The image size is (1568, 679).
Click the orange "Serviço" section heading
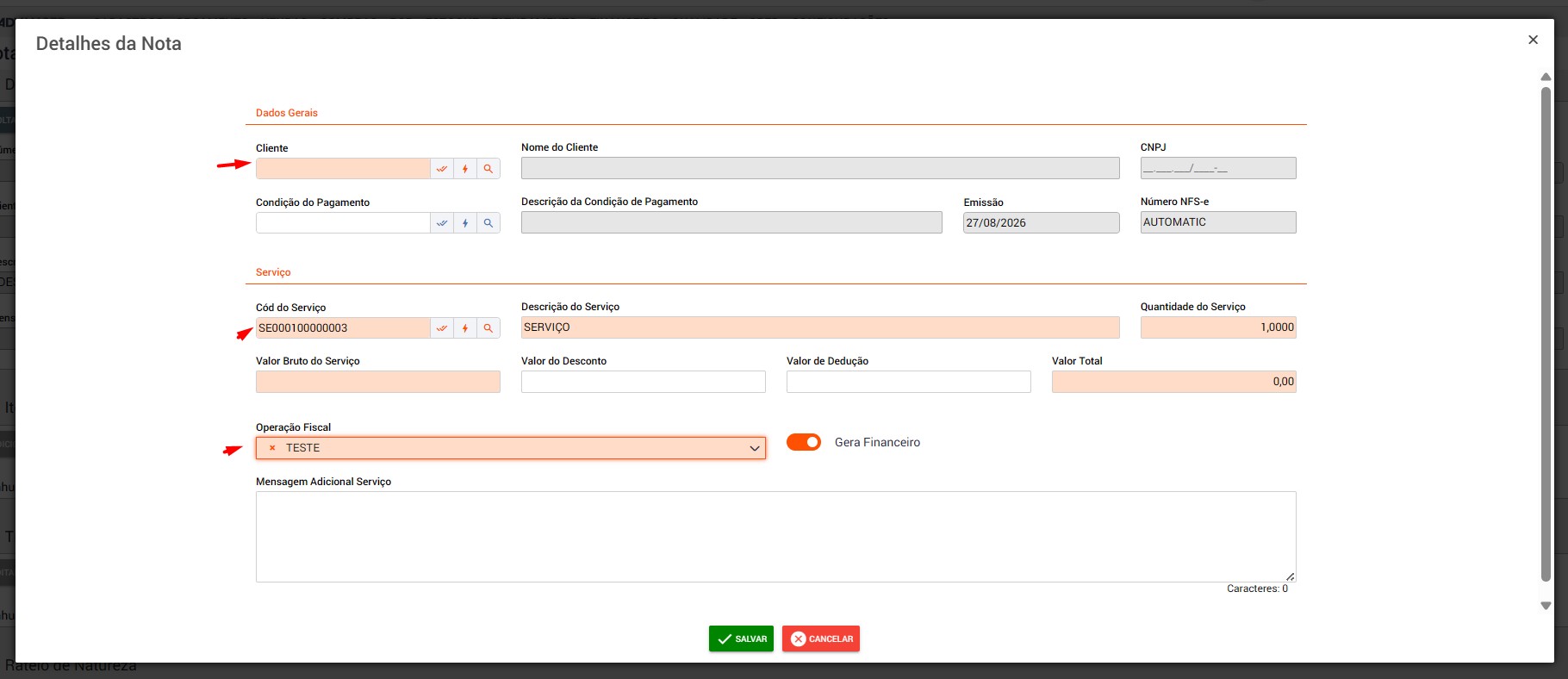[273, 272]
